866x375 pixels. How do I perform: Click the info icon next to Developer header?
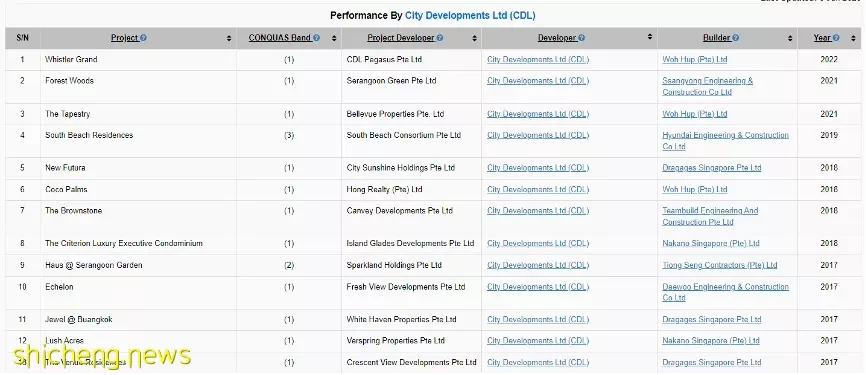[x=582, y=38]
